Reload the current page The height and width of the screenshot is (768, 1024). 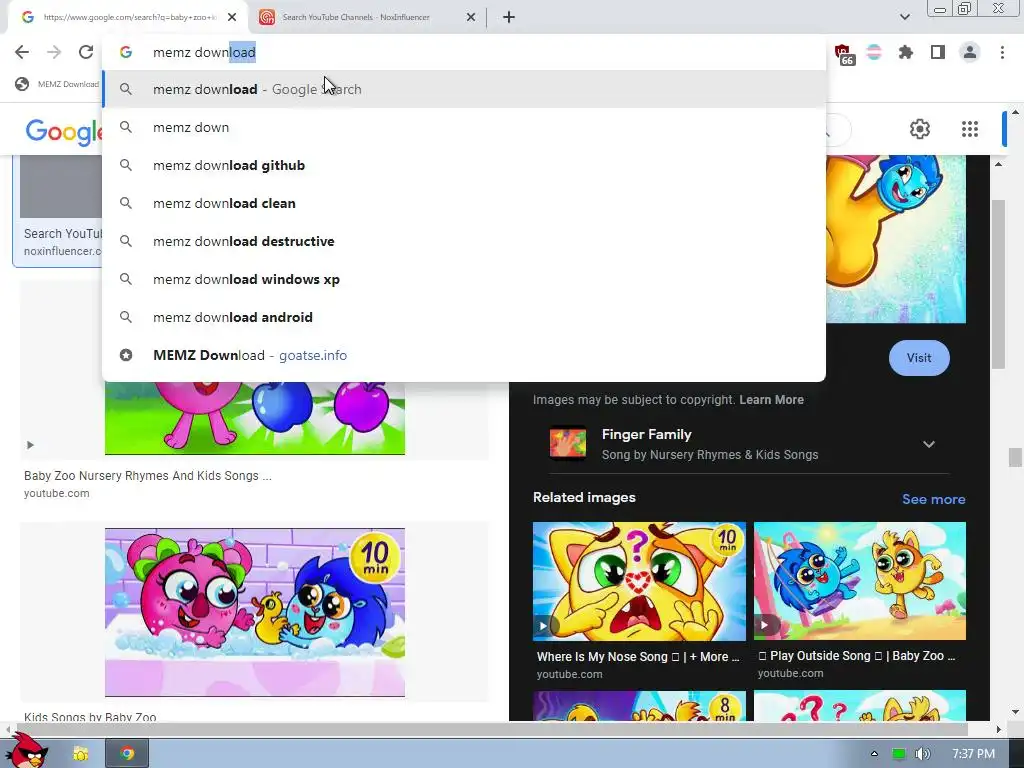[86, 52]
